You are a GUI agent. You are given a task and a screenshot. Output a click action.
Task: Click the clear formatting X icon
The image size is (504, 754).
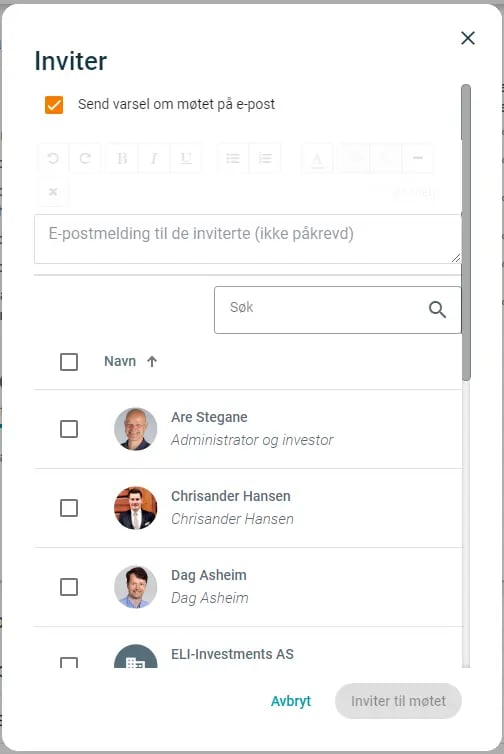click(x=53, y=192)
